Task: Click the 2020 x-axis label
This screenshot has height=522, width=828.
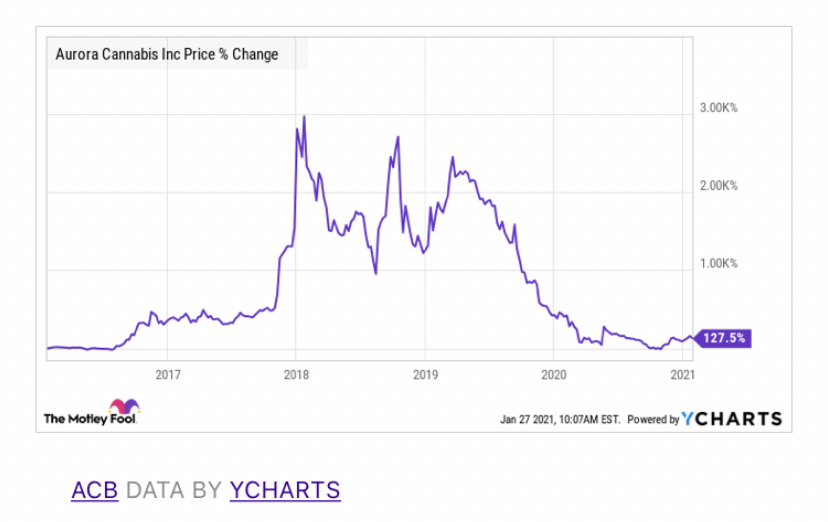Action: pos(553,375)
